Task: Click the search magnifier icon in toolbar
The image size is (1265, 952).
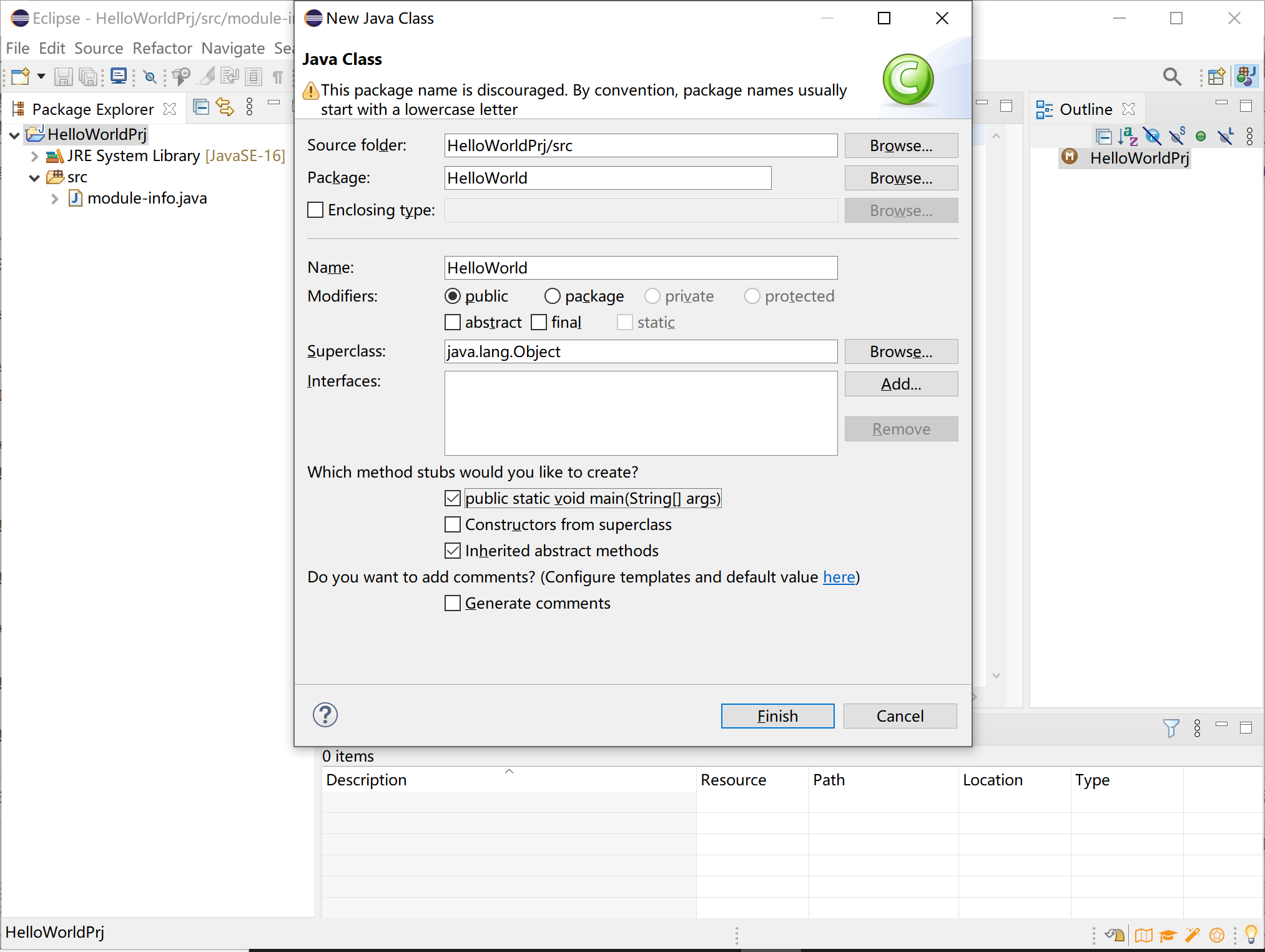Action: pos(1172,77)
